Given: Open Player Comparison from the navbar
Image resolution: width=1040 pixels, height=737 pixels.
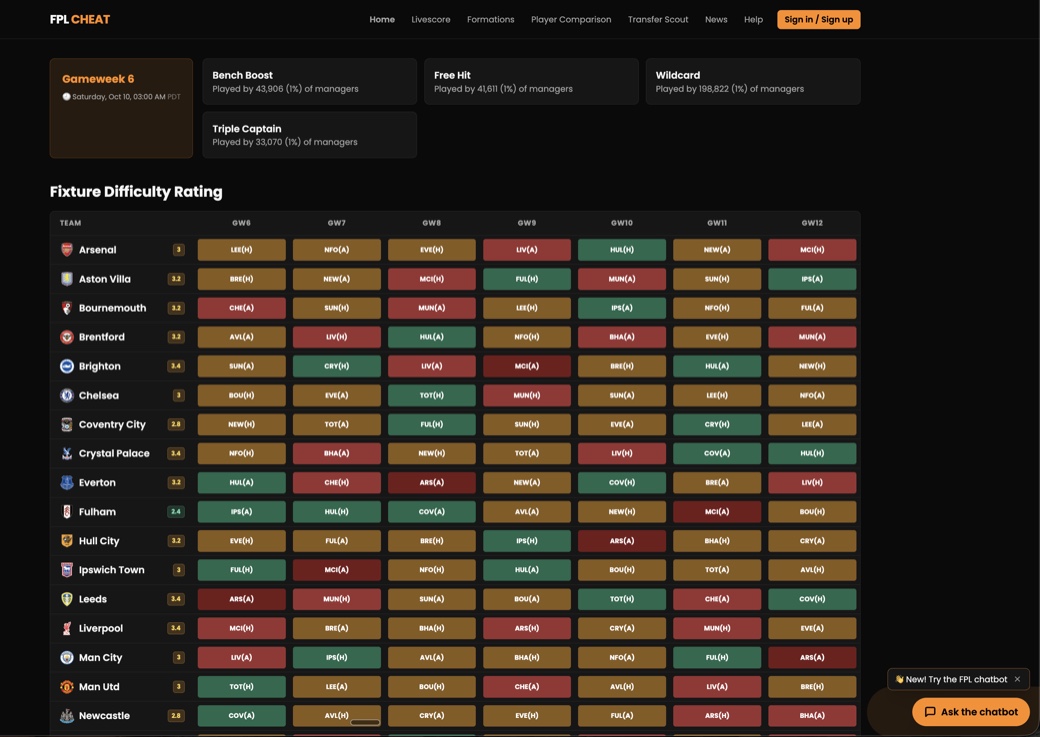Looking at the screenshot, I should click(571, 20).
